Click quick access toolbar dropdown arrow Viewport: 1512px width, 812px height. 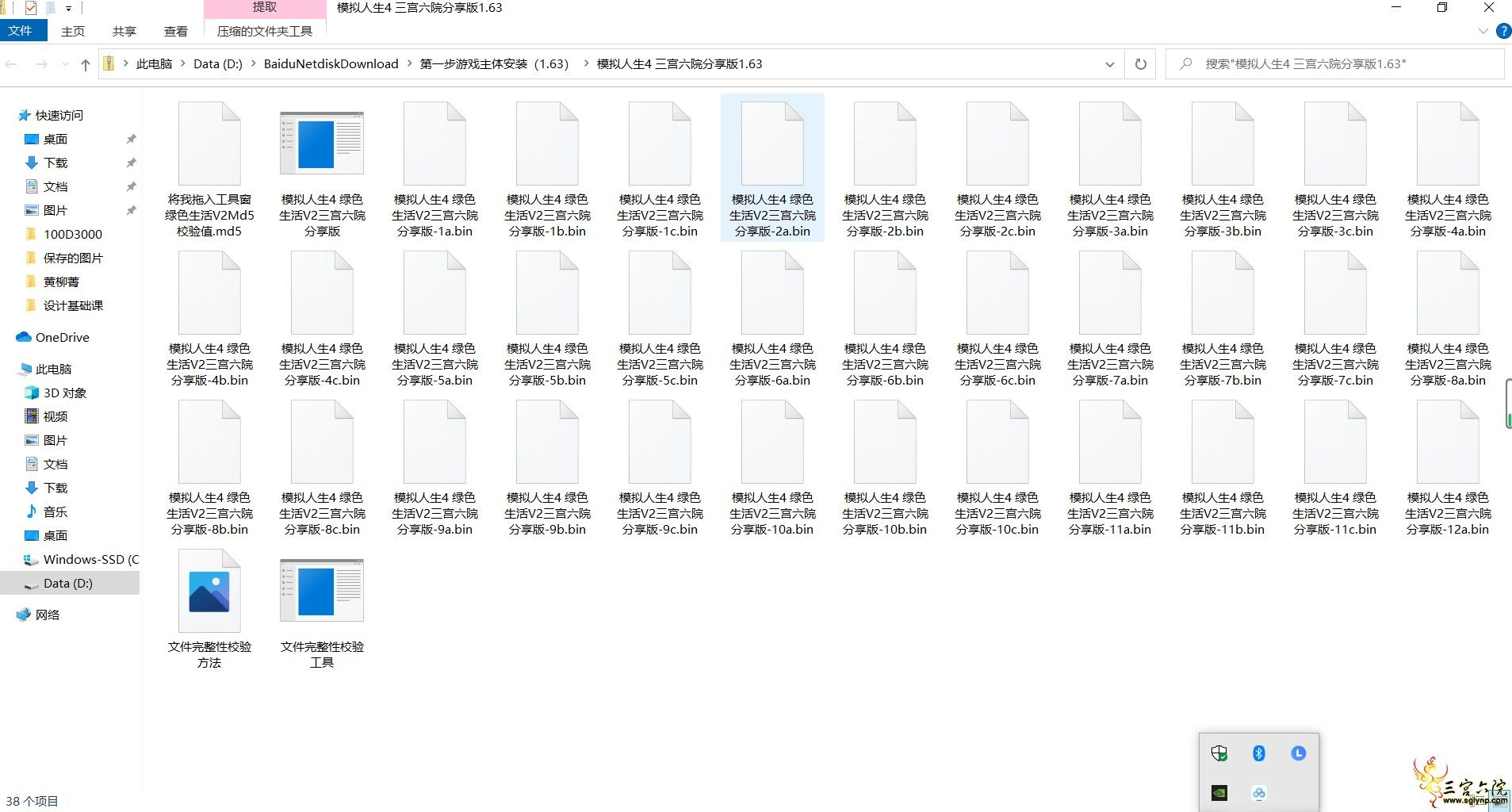click(x=69, y=9)
